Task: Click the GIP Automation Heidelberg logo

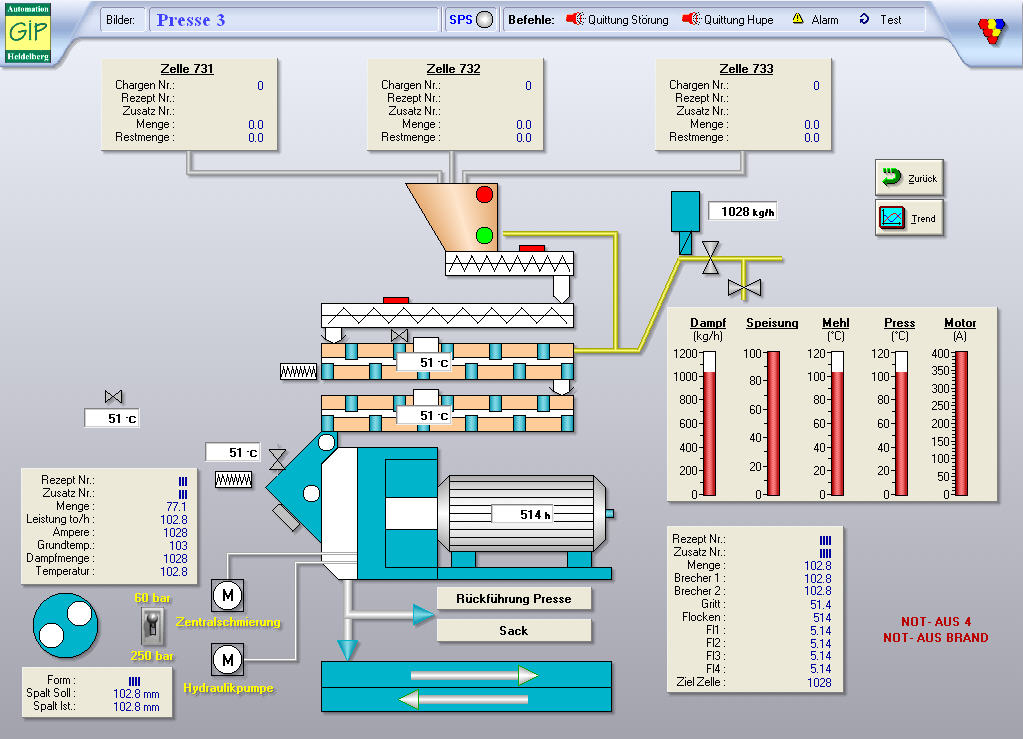Action: [28, 31]
